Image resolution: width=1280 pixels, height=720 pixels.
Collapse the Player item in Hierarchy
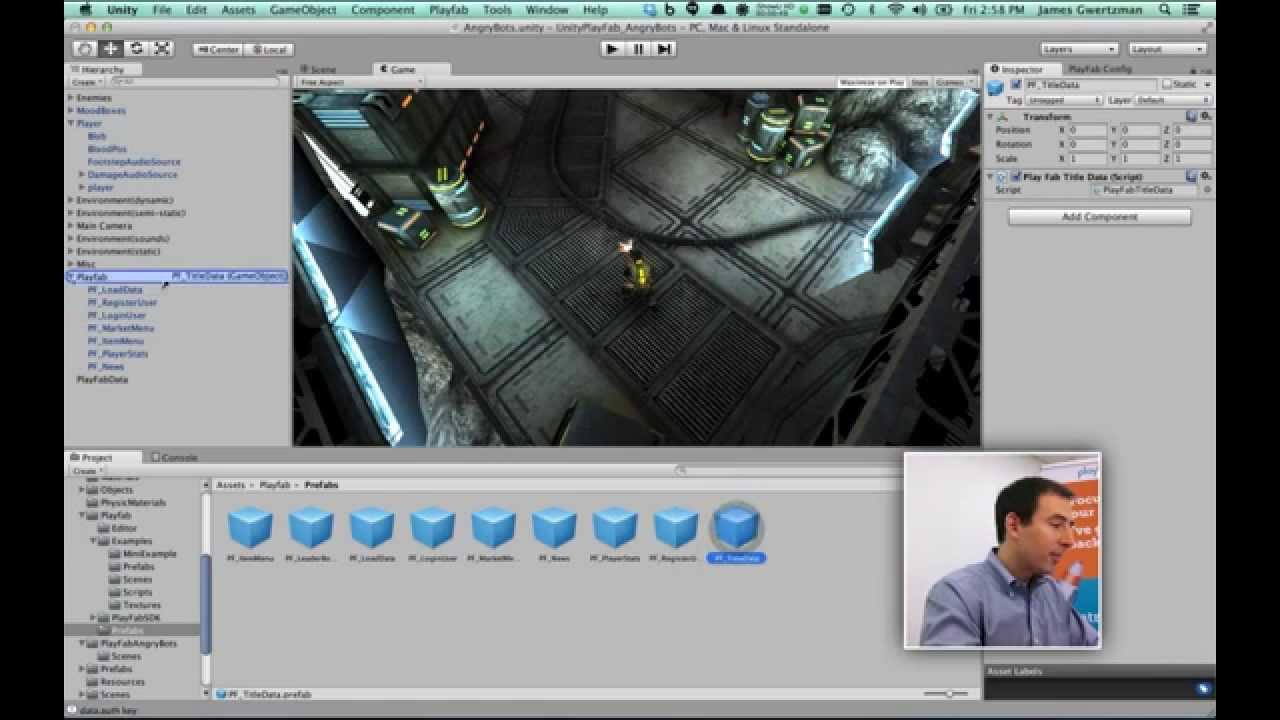point(71,123)
